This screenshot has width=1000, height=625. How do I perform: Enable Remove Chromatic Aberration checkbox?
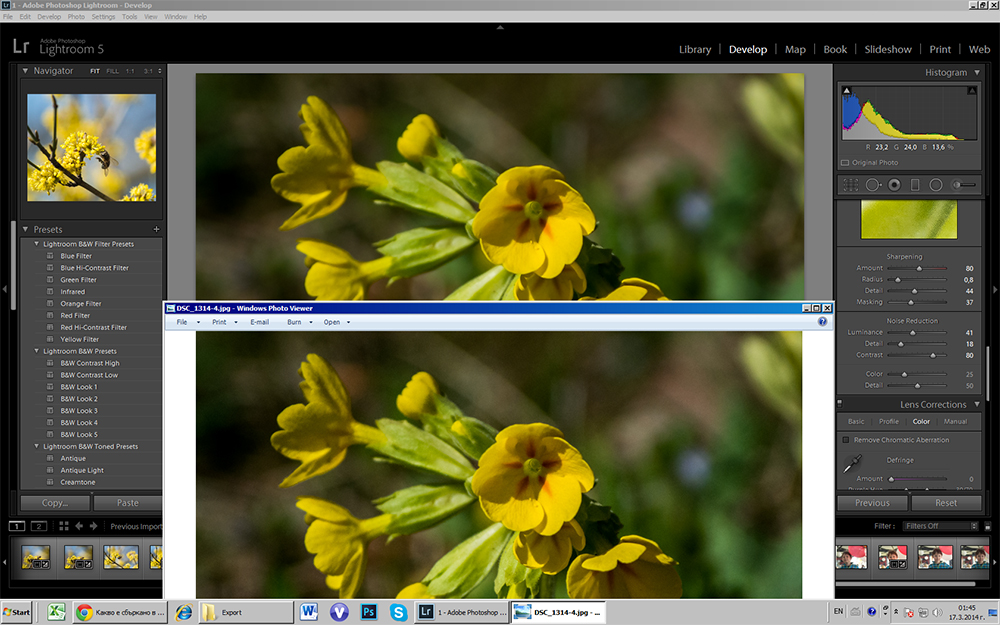[x=846, y=439]
